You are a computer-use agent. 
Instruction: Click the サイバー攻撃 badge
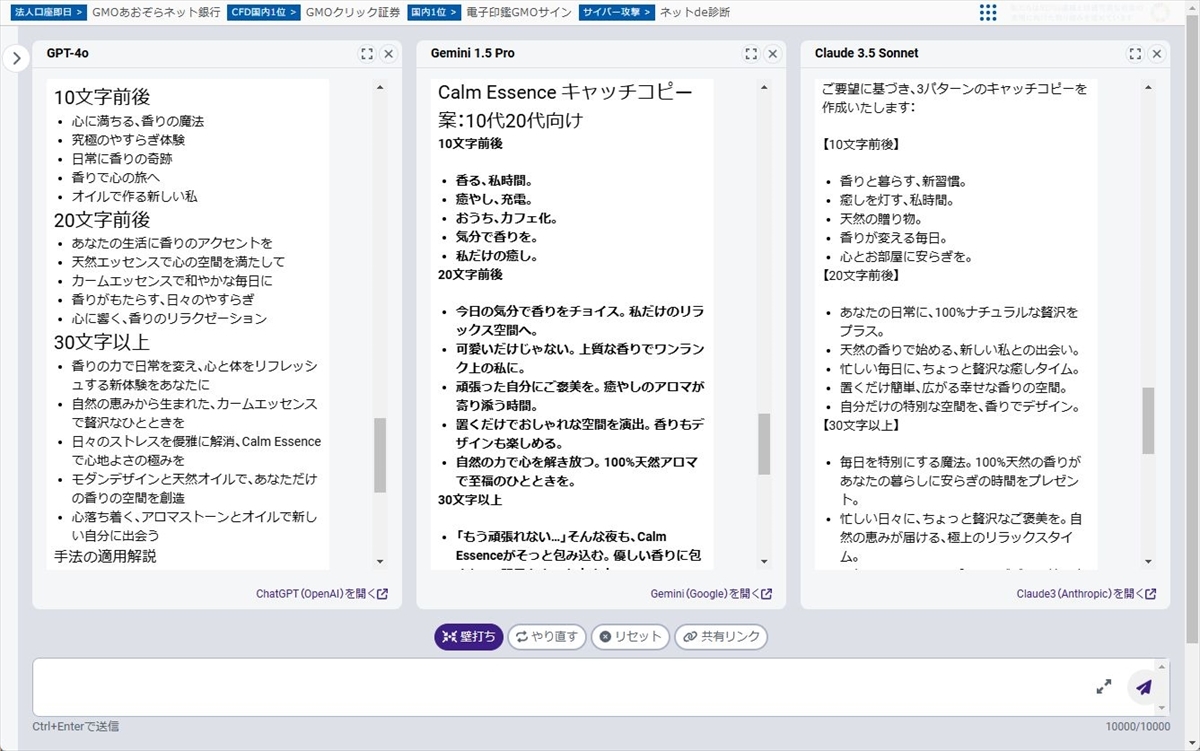tap(617, 13)
